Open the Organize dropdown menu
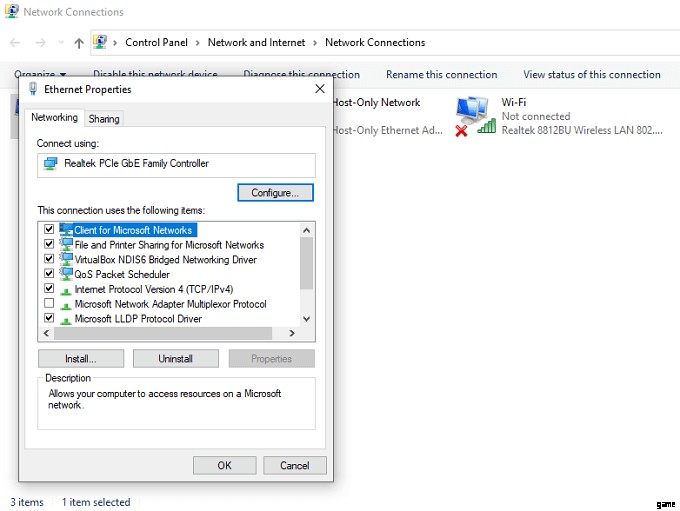680x511 pixels. [x=40, y=75]
